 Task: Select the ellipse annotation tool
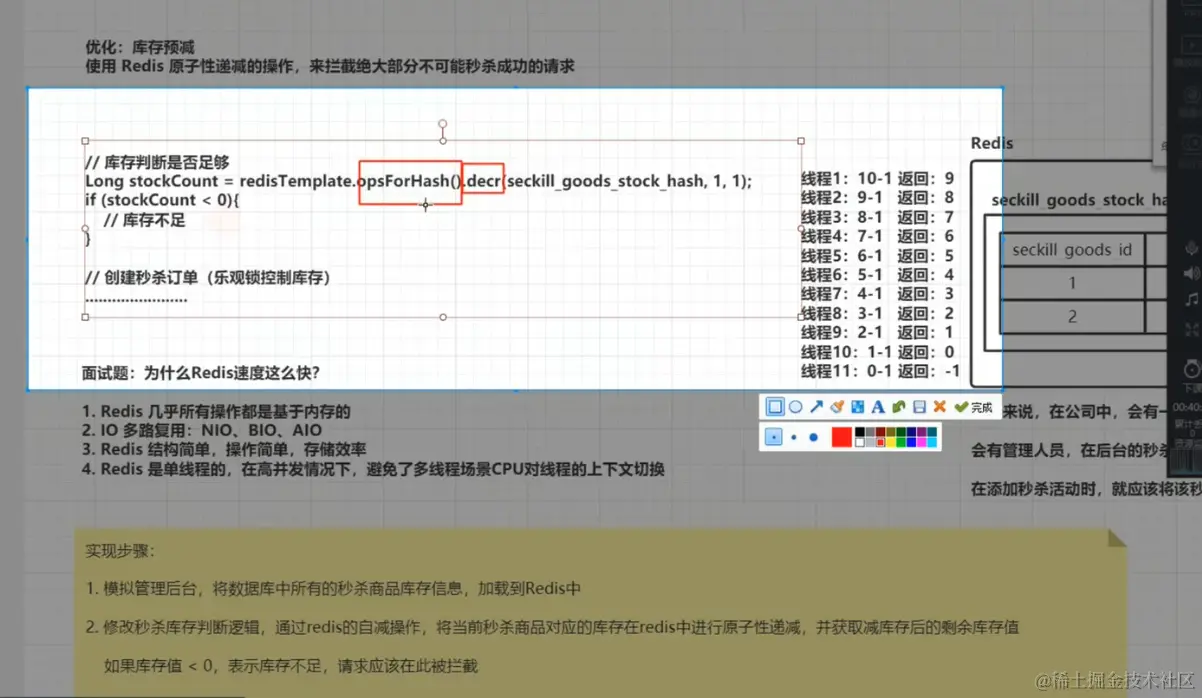tap(796, 406)
